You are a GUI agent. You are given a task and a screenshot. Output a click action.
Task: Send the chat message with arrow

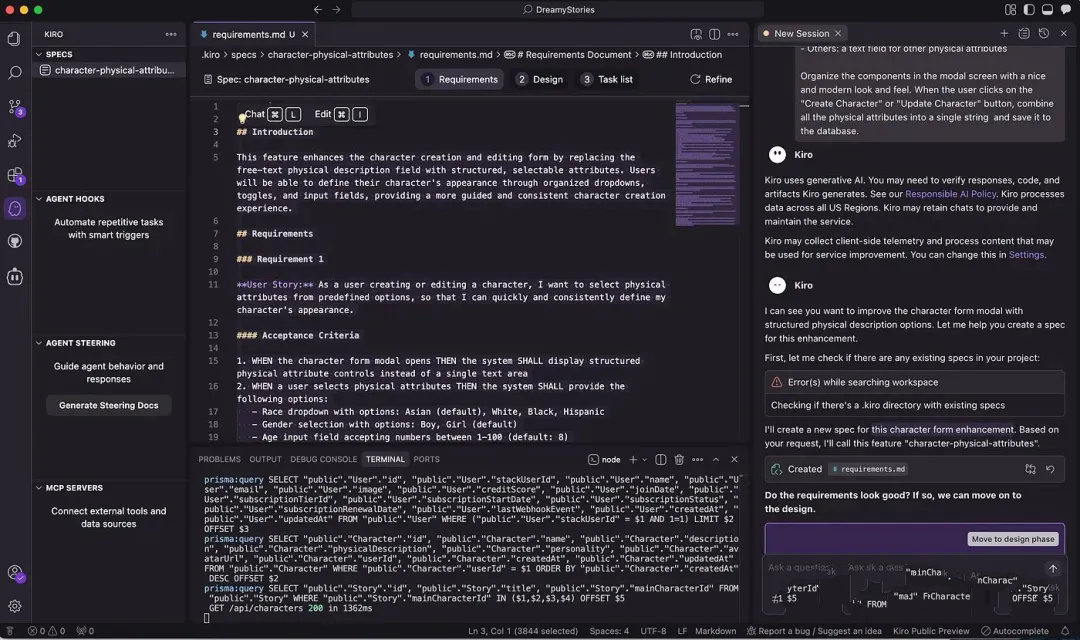[1052, 568]
